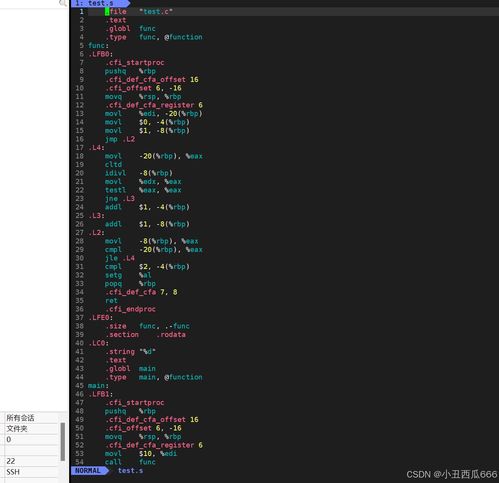Click the '.LFE0:' label
Image resolution: width=499 pixels, height=483 pixels.
click(100, 318)
